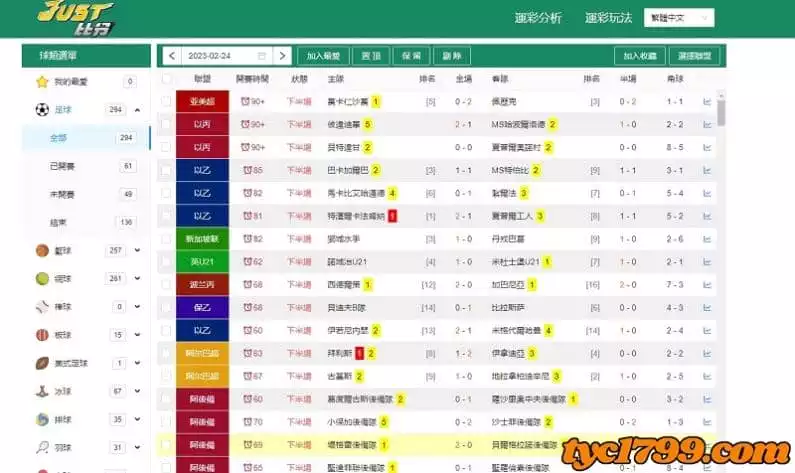Click the 加入最愛 button
Viewport: 795px width, 473px height.
pos(323,56)
